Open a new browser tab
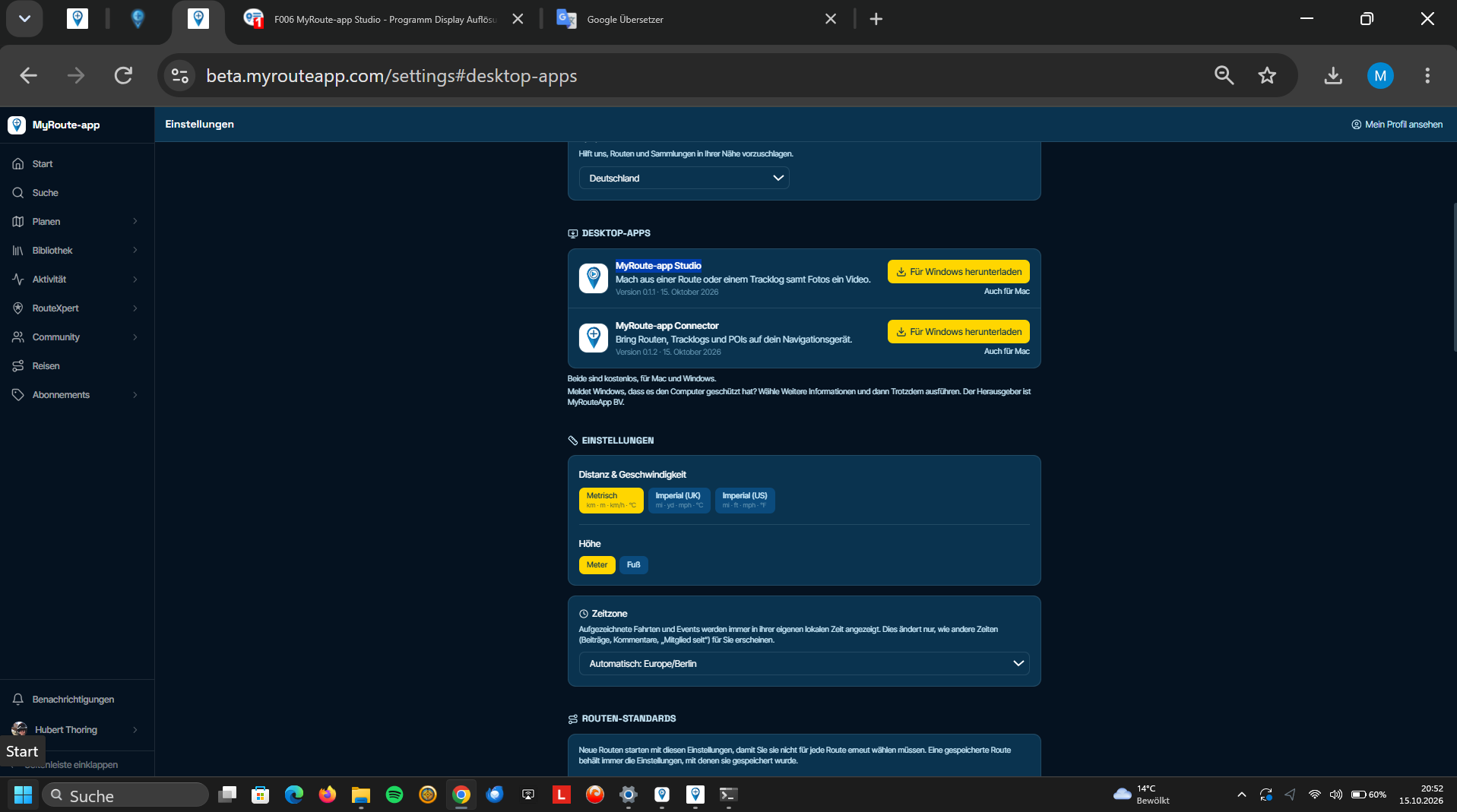Viewport: 1457px width, 812px height. (876, 19)
